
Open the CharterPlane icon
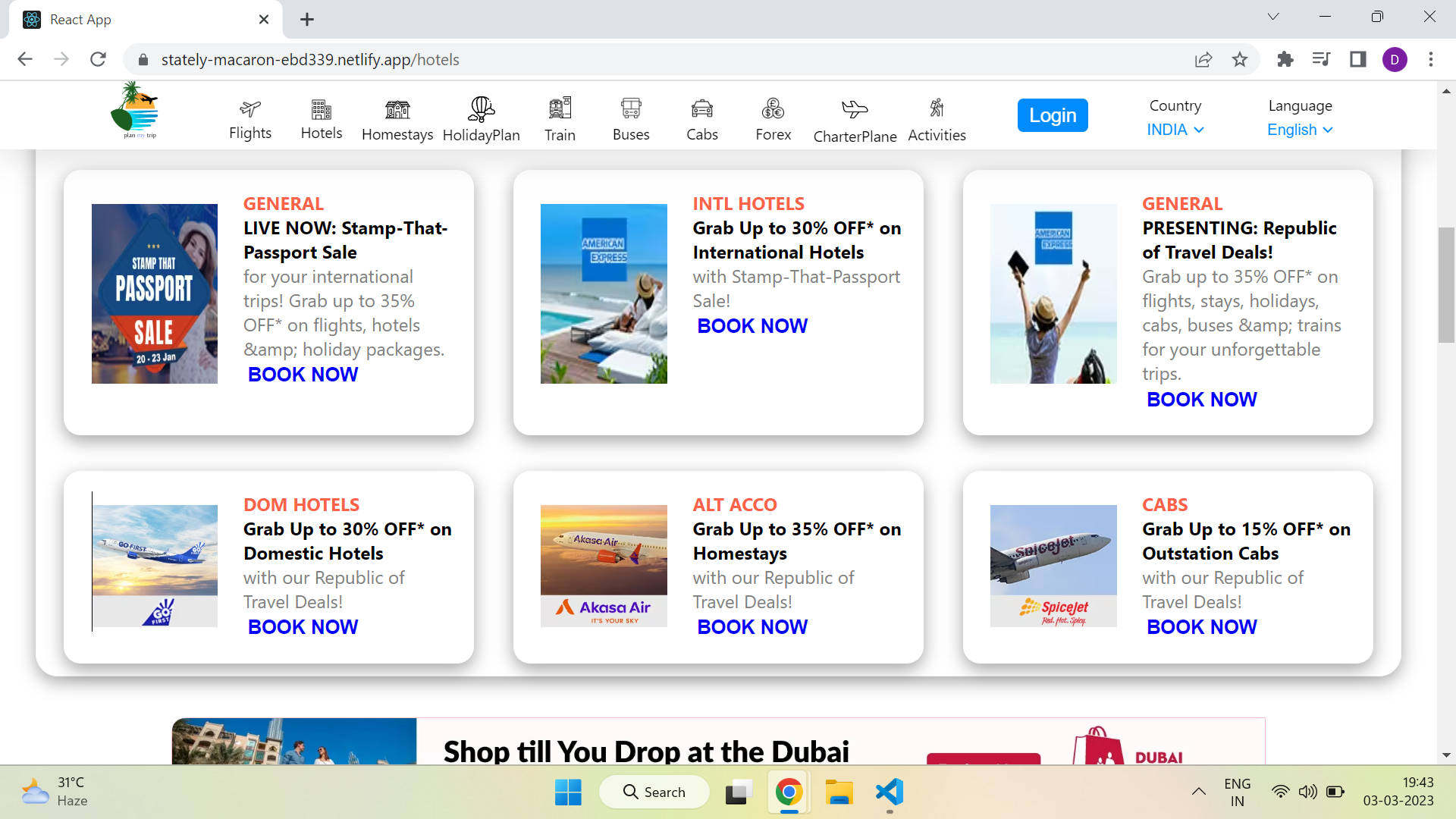[x=854, y=108]
